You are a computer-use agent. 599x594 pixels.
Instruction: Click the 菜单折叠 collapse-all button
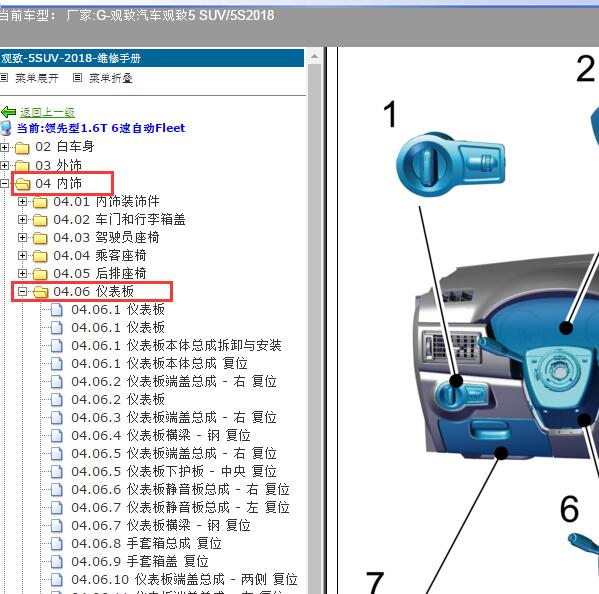click(111, 78)
